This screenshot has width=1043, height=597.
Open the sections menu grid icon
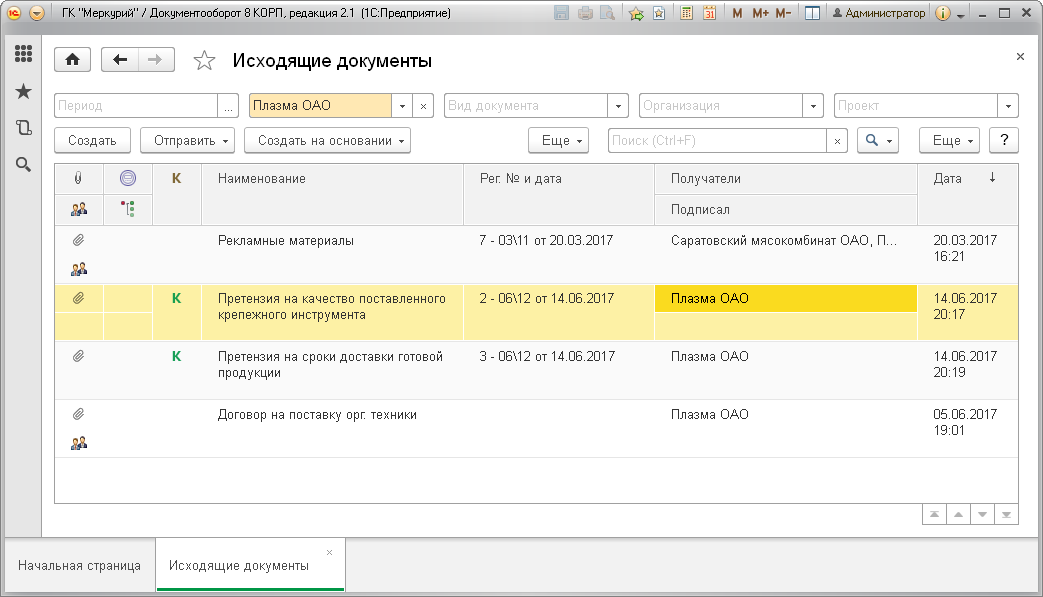point(23,53)
